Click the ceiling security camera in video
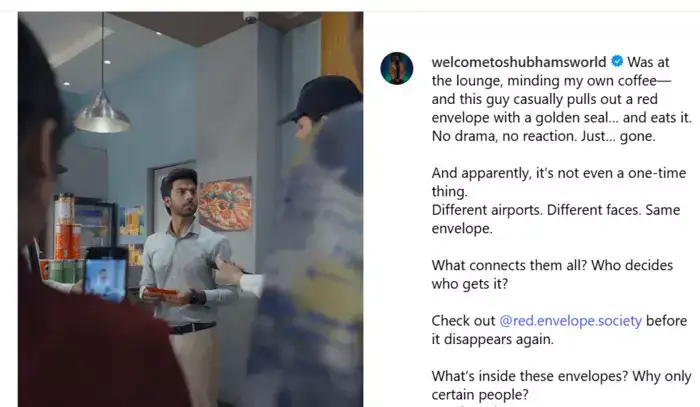700x407 pixels. click(250, 17)
